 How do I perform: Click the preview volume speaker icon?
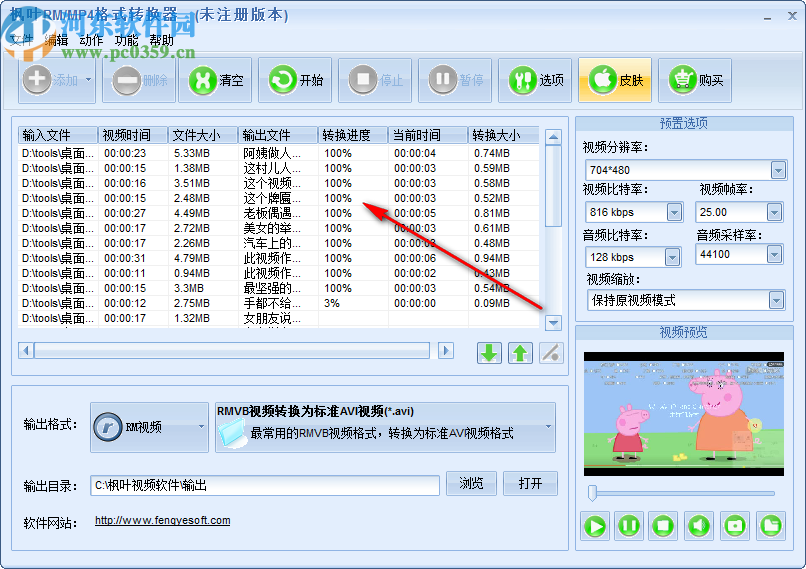click(x=699, y=526)
